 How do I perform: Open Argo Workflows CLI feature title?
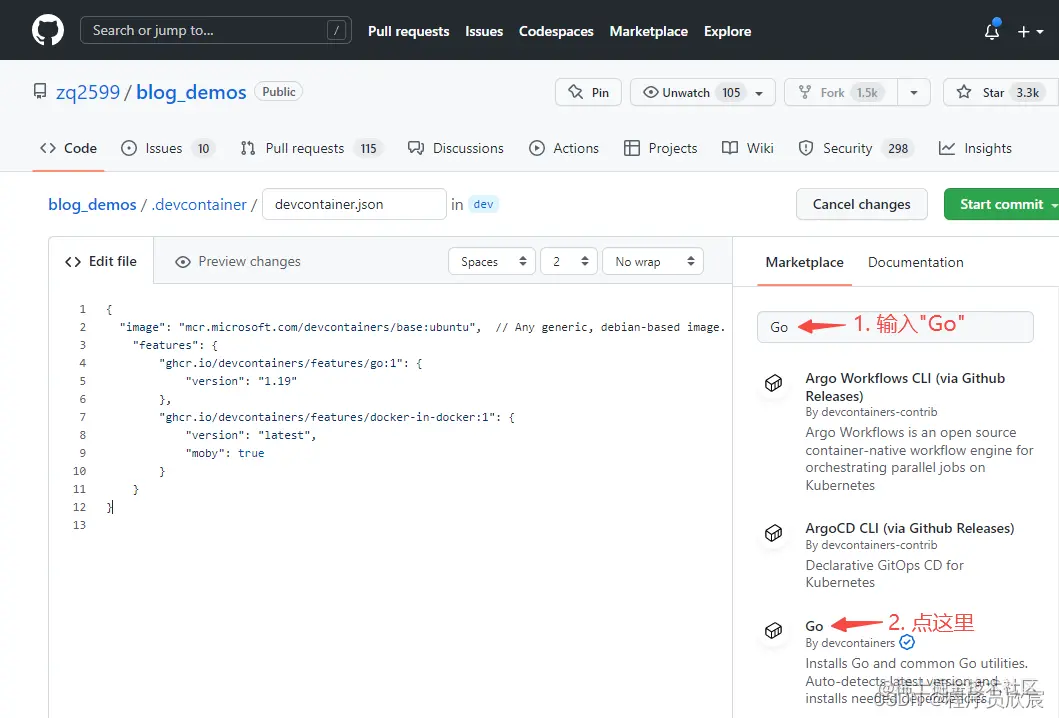[905, 387]
